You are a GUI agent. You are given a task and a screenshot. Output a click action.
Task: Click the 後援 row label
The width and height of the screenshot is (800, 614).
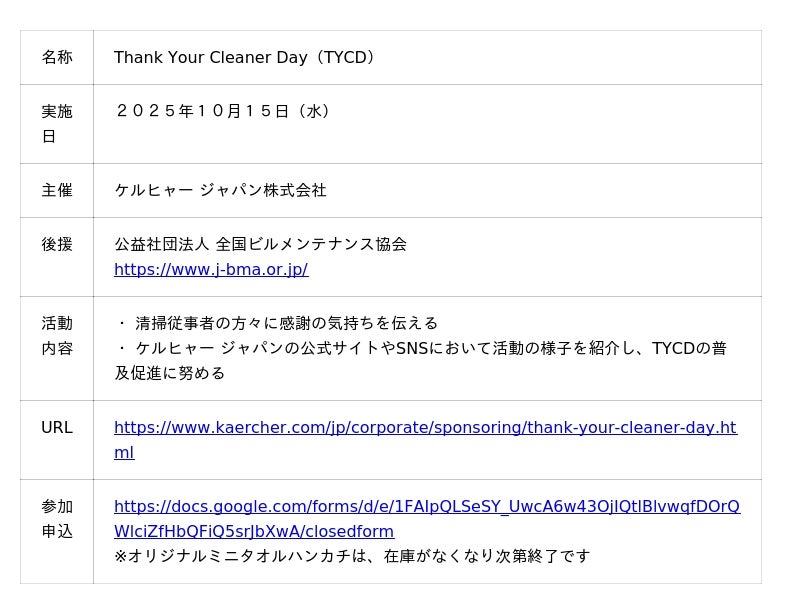57,245
